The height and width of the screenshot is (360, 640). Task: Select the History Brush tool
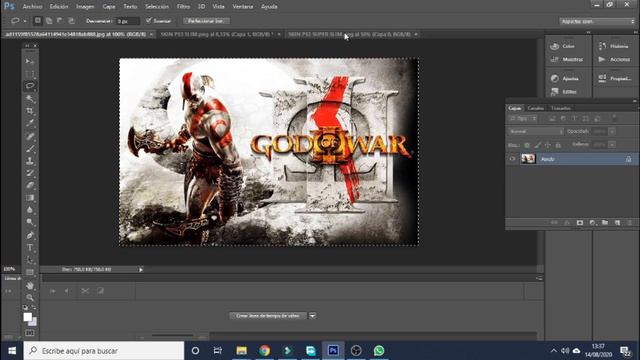(30, 173)
